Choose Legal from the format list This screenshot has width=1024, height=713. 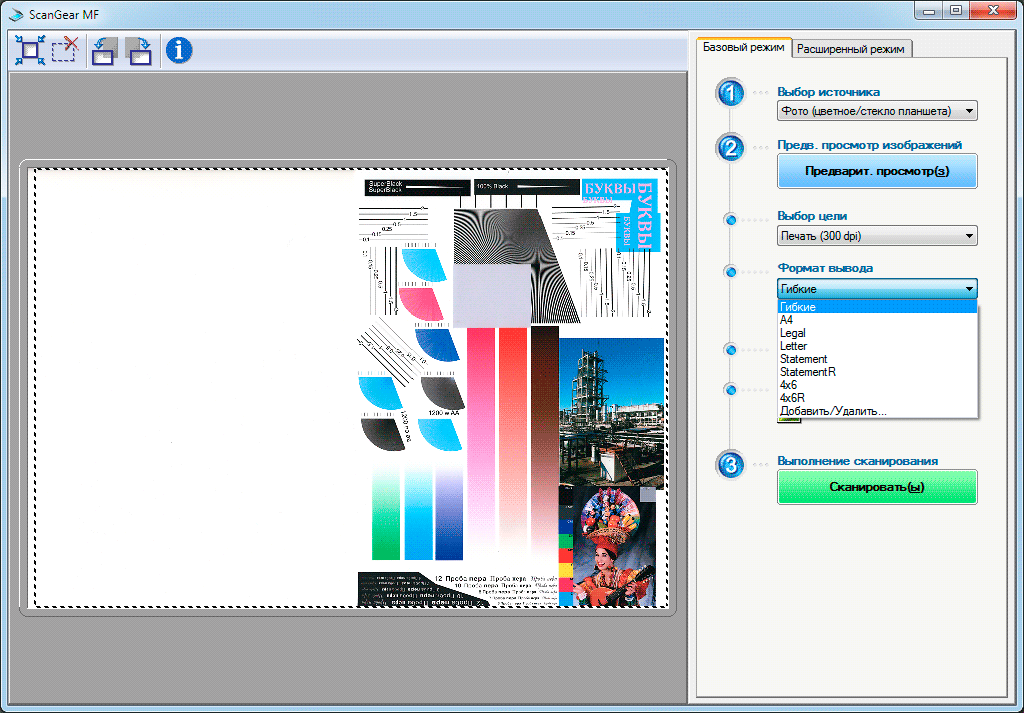pos(877,333)
